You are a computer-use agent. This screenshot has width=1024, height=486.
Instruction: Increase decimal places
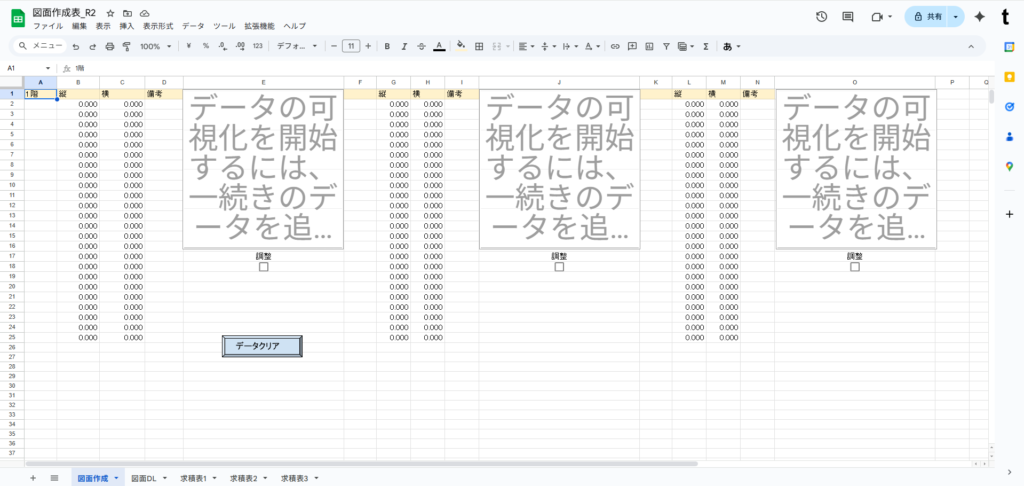click(240, 46)
